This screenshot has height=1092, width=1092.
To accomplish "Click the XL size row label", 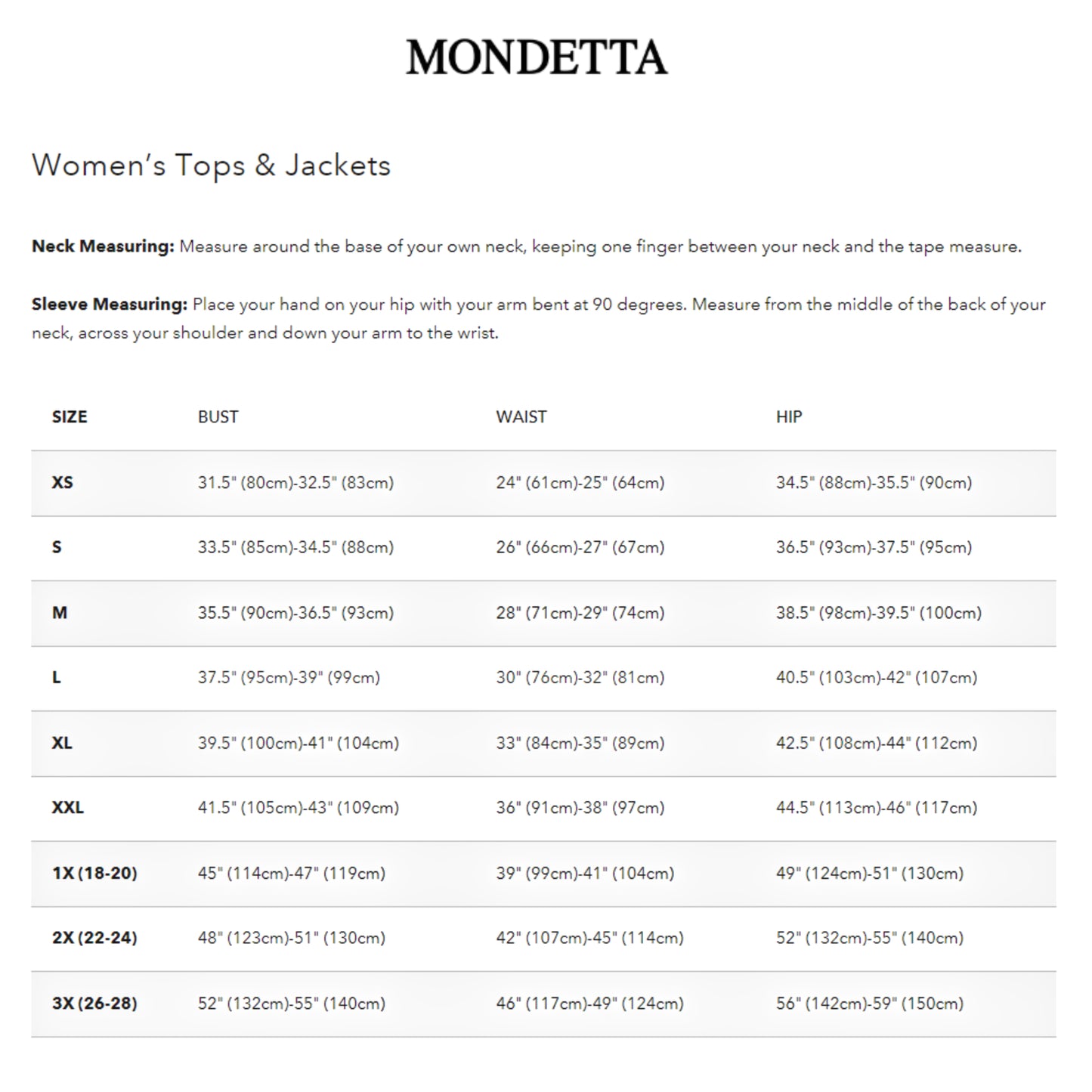I will pyautogui.click(x=62, y=744).
